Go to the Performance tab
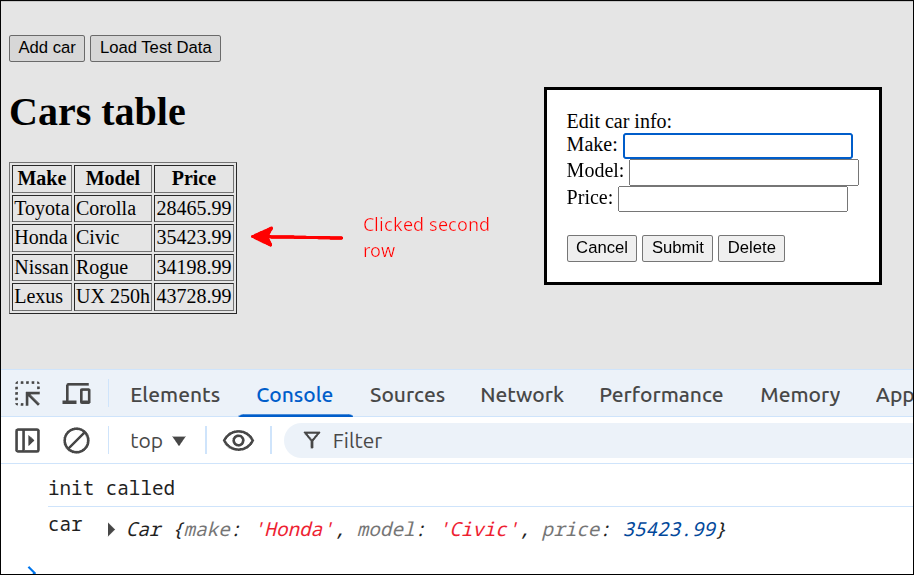Viewport: 914px width, 575px height. click(661, 395)
